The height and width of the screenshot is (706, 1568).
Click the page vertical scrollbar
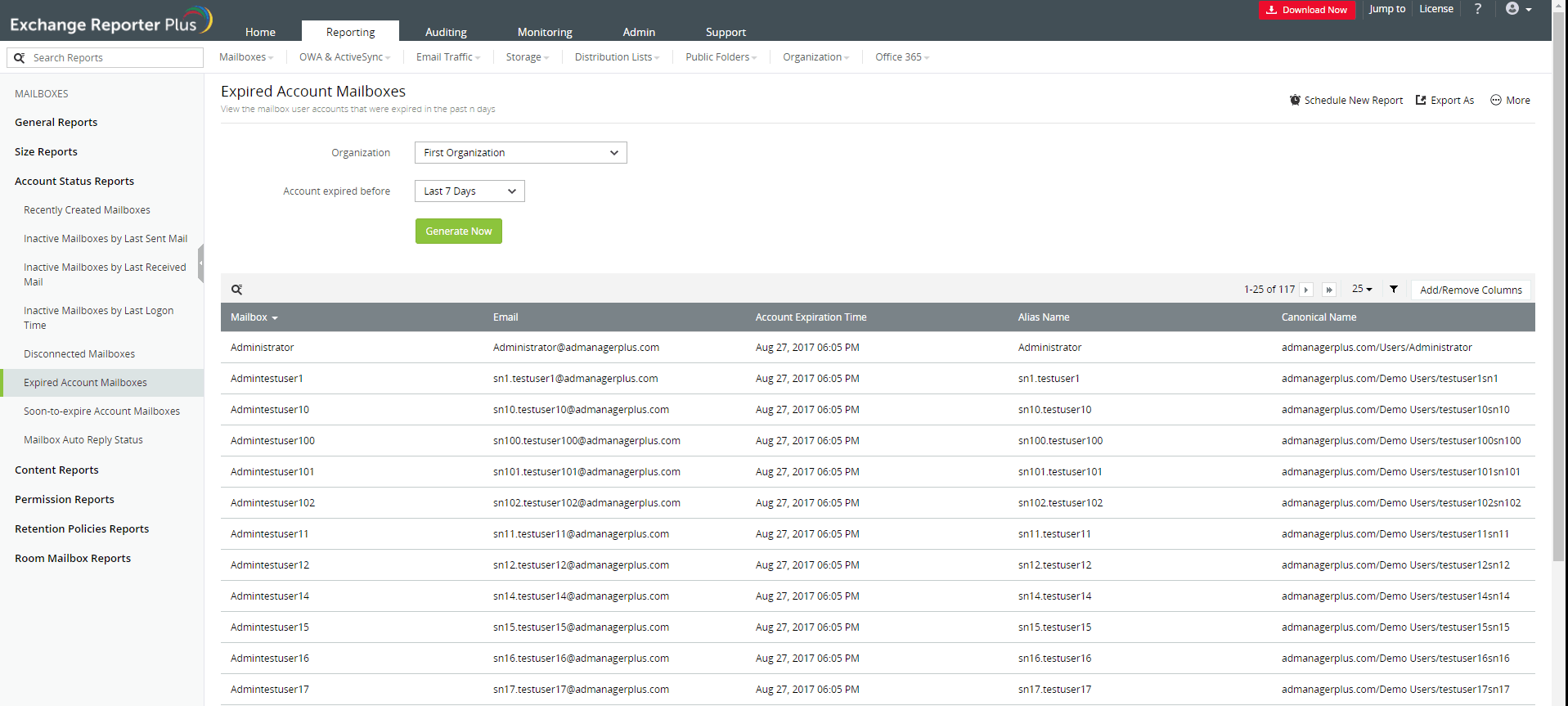pyautogui.click(x=1560, y=286)
